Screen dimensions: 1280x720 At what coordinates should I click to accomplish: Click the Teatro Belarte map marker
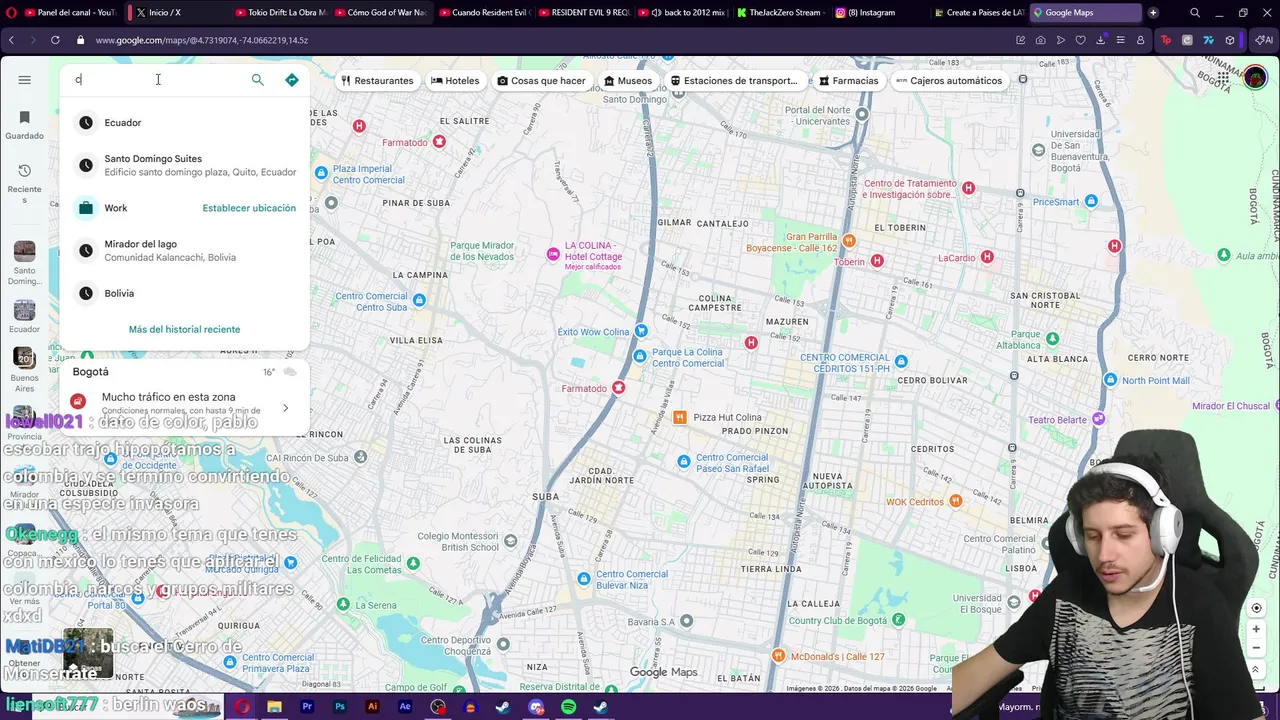[1099, 419]
